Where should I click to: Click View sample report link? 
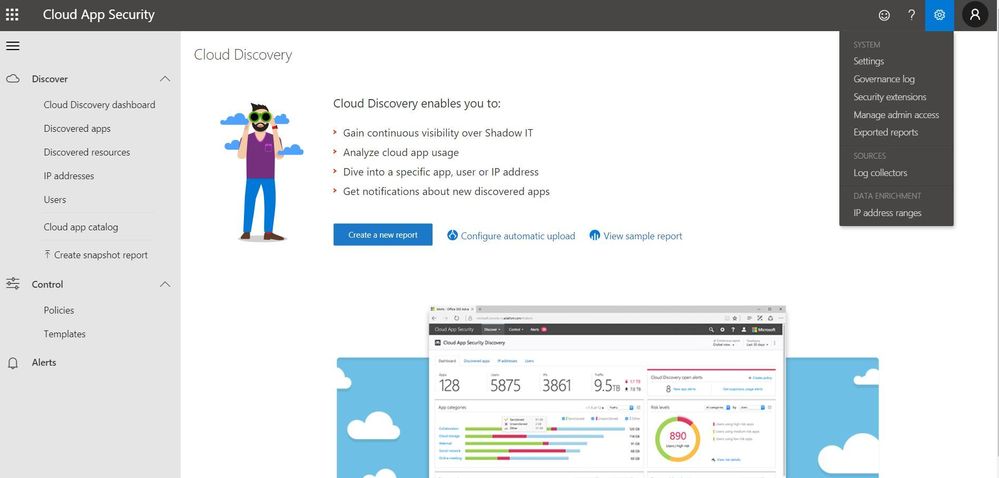click(643, 236)
